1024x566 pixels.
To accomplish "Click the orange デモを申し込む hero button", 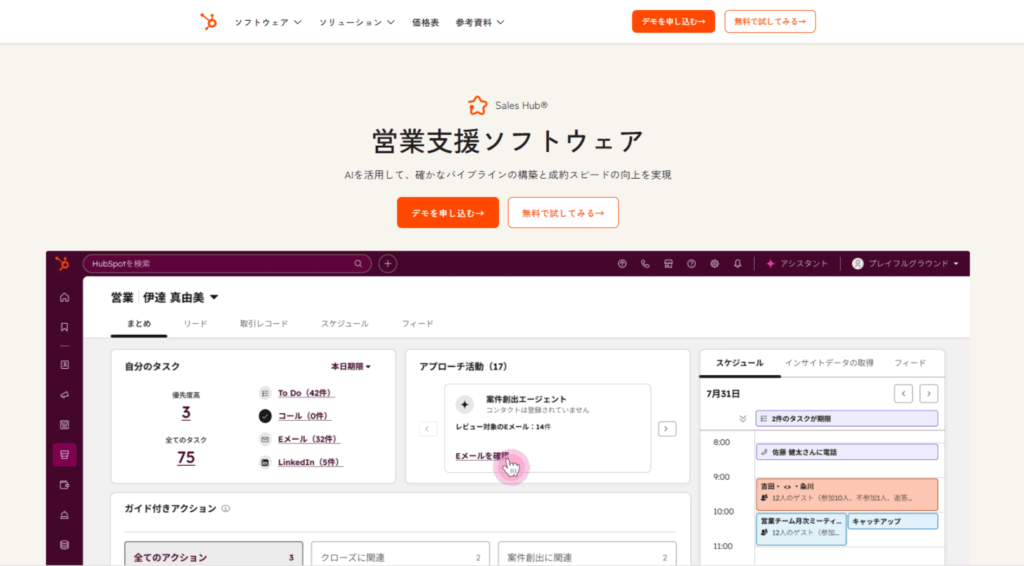I will (447, 213).
